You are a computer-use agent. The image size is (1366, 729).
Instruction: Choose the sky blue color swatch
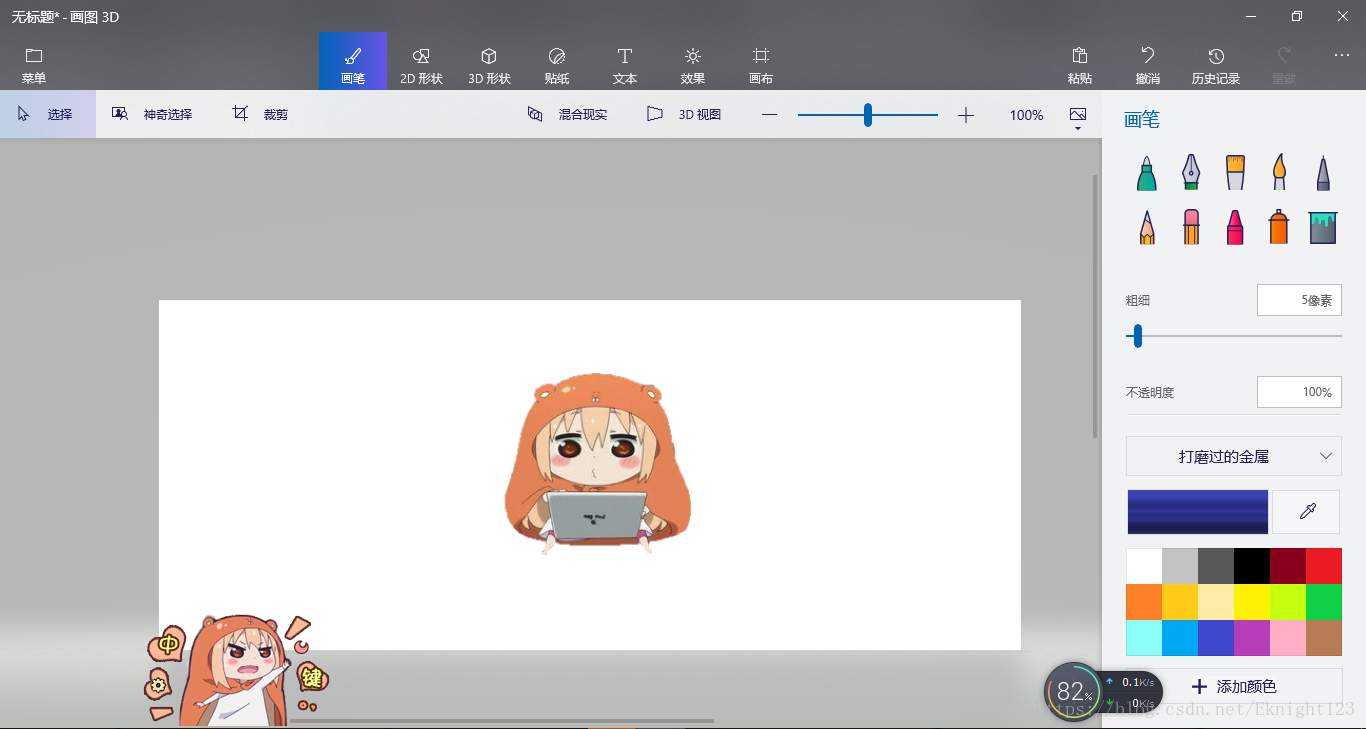click(x=1180, y=638)
